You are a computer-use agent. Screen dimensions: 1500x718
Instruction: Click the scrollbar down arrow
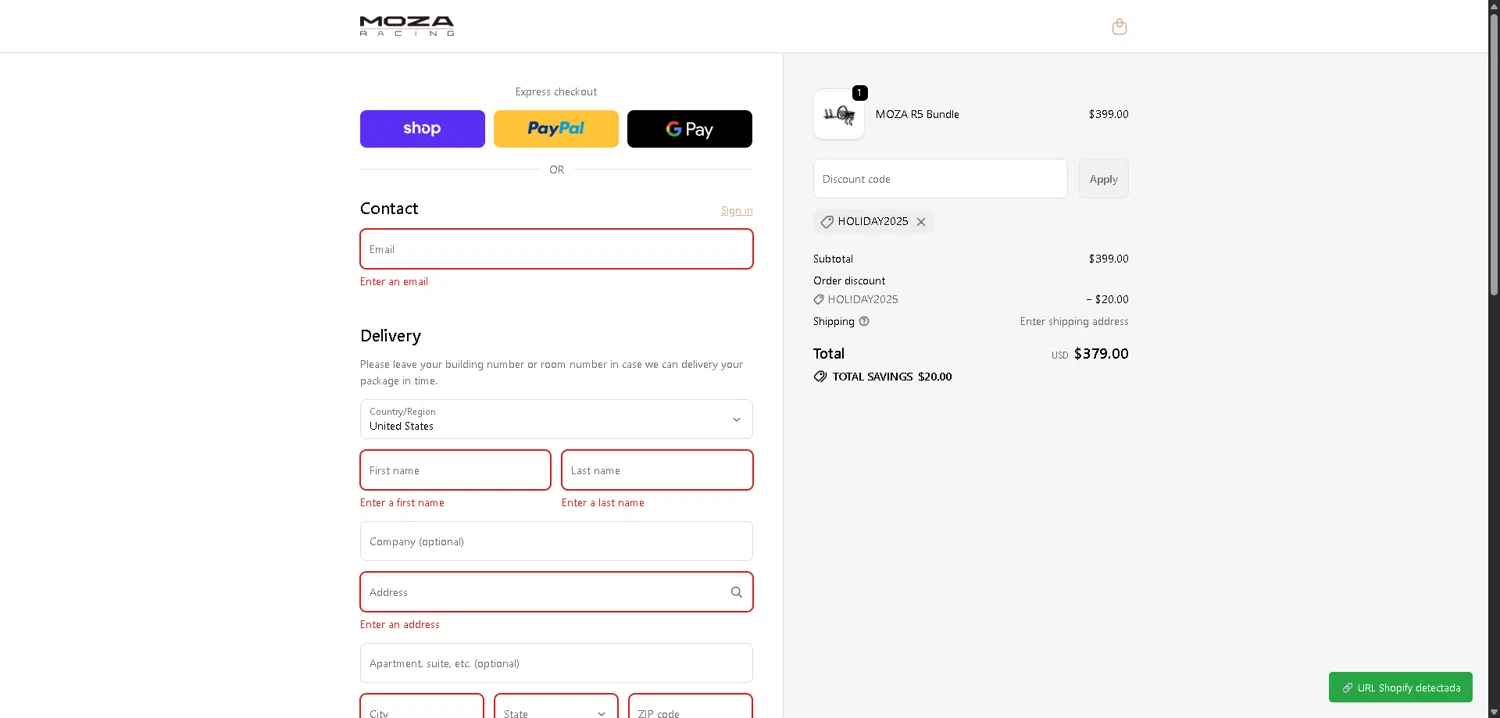(x=1494, y=711)
